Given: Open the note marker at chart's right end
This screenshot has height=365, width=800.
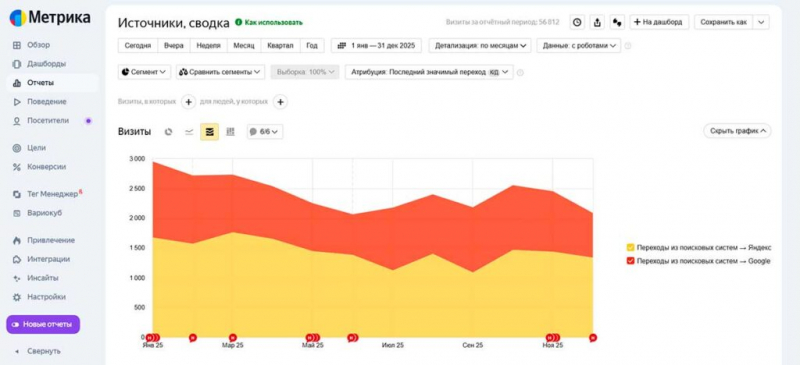Looking at the screenshot, I should (593, 337).
